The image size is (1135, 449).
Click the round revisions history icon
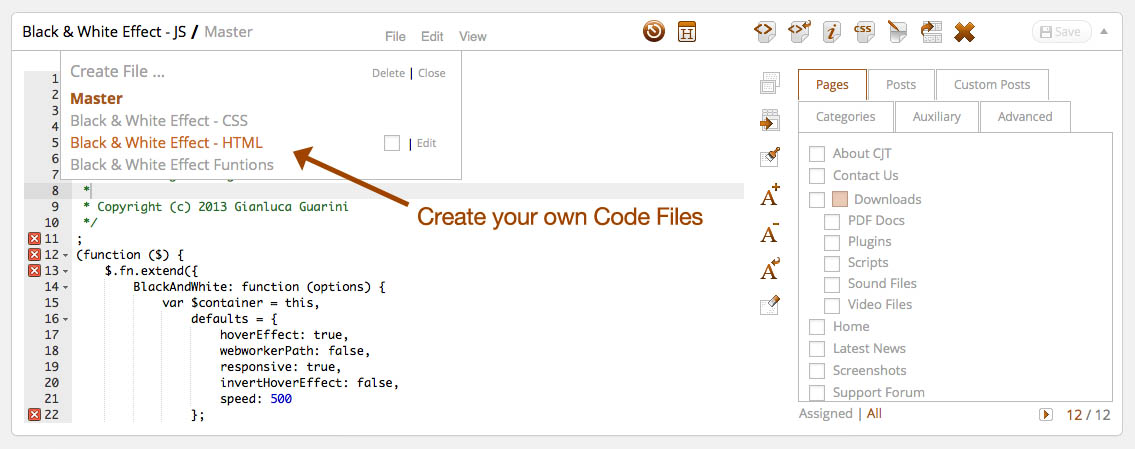click(x=654, y=32)
